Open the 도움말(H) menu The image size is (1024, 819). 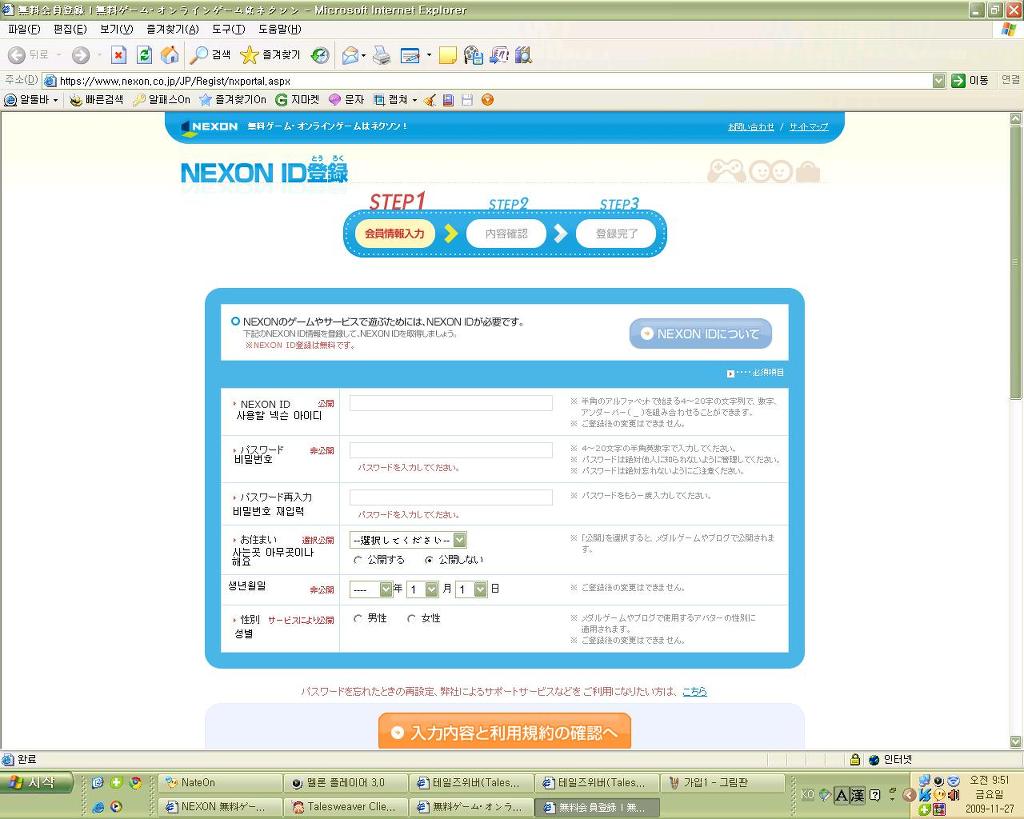point(280,29)
